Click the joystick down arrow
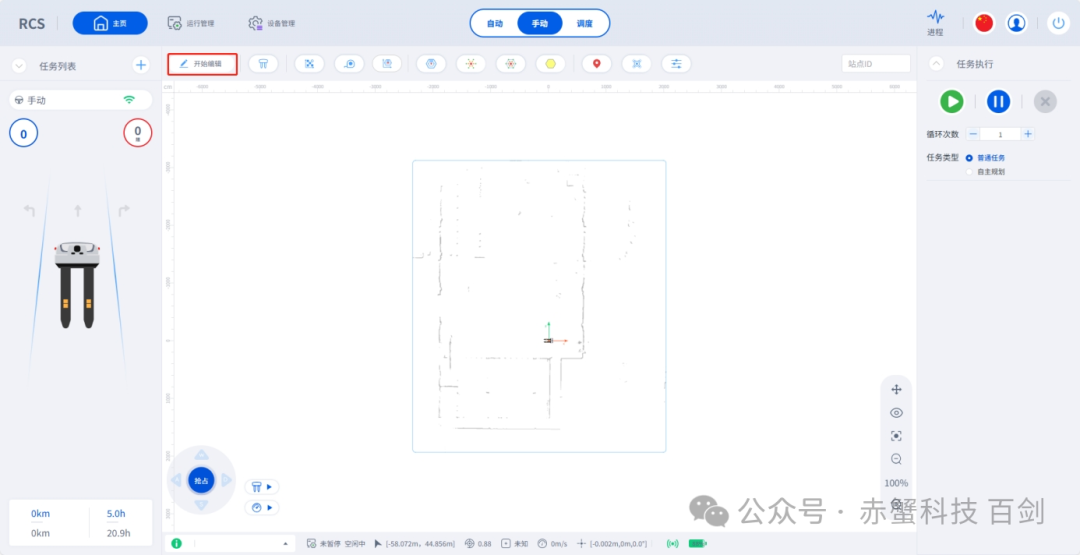Image resolution: width=1080 pixels, height=555 pixels. [201, 506]
